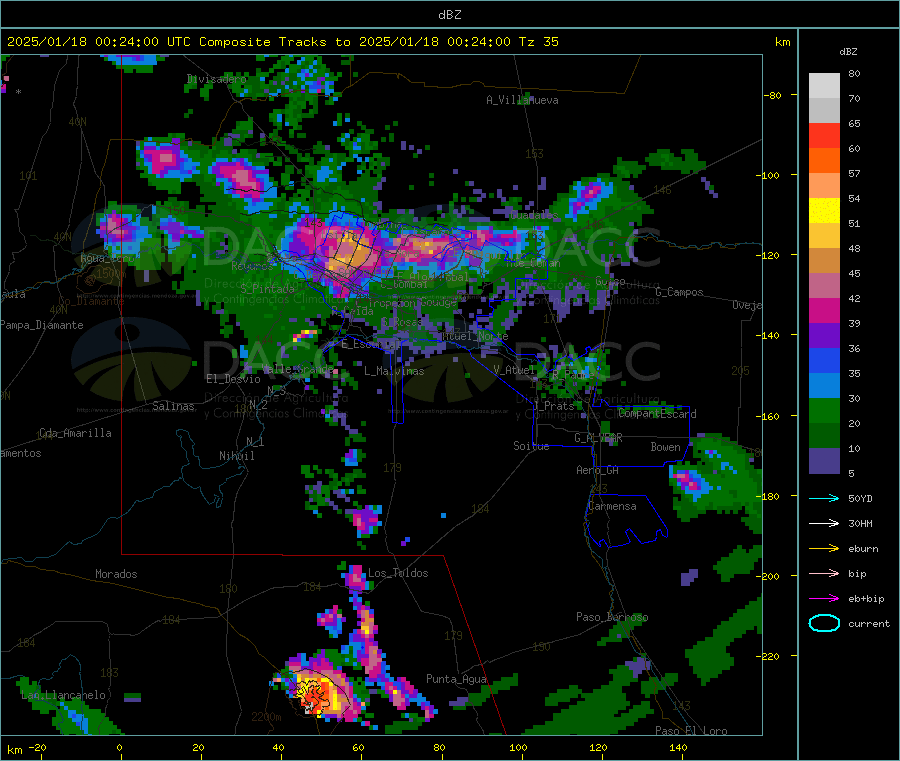The width and height of the screenshot is (900, 761).
Task: Select the magenta 39-42 dBZ swatch
Action: [x=824, y=310]
